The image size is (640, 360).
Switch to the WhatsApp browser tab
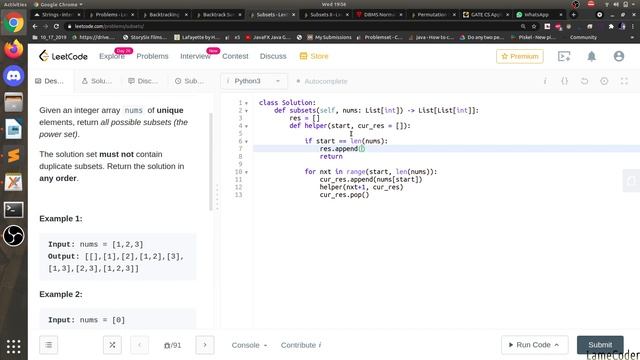[x=536, y=15]
